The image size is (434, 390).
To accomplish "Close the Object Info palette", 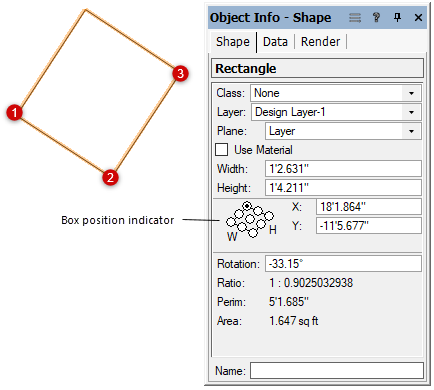I will tap(418, 17).
